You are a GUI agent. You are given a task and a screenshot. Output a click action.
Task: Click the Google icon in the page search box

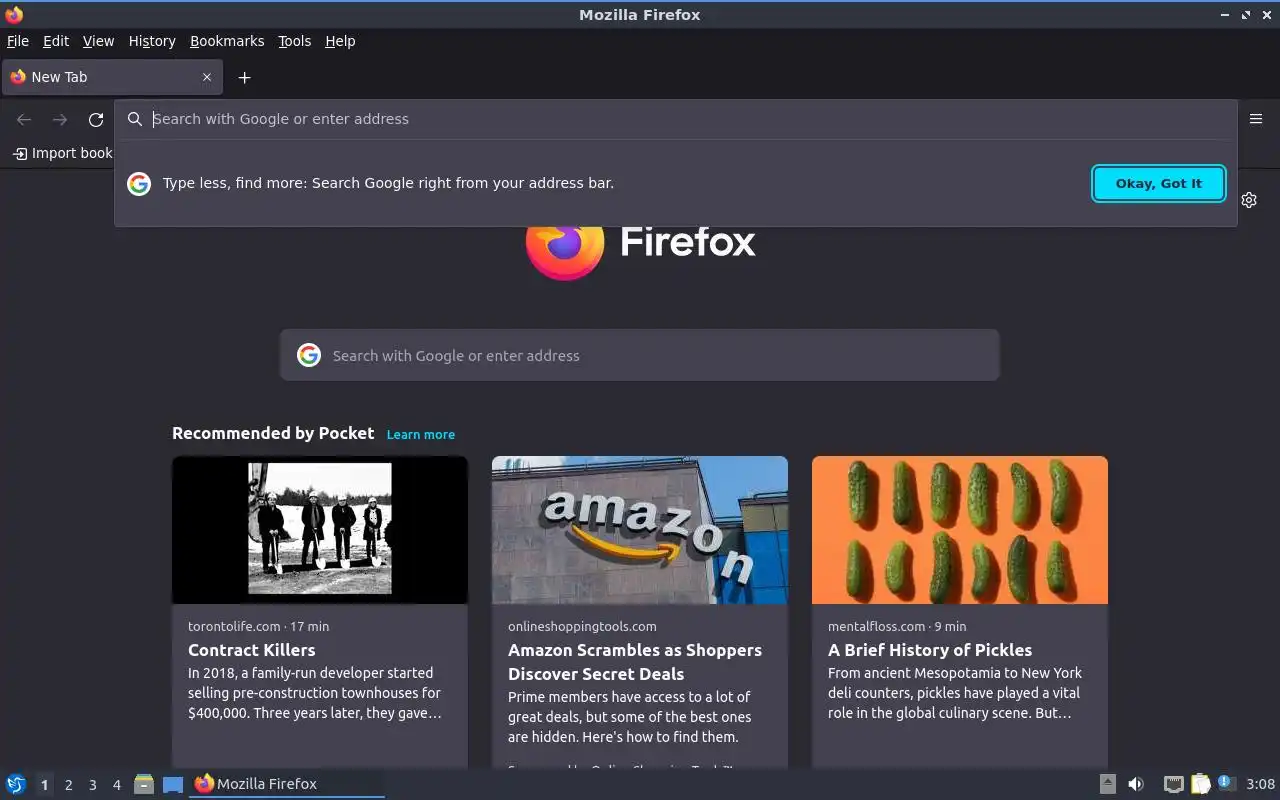(x=309, y=355)
